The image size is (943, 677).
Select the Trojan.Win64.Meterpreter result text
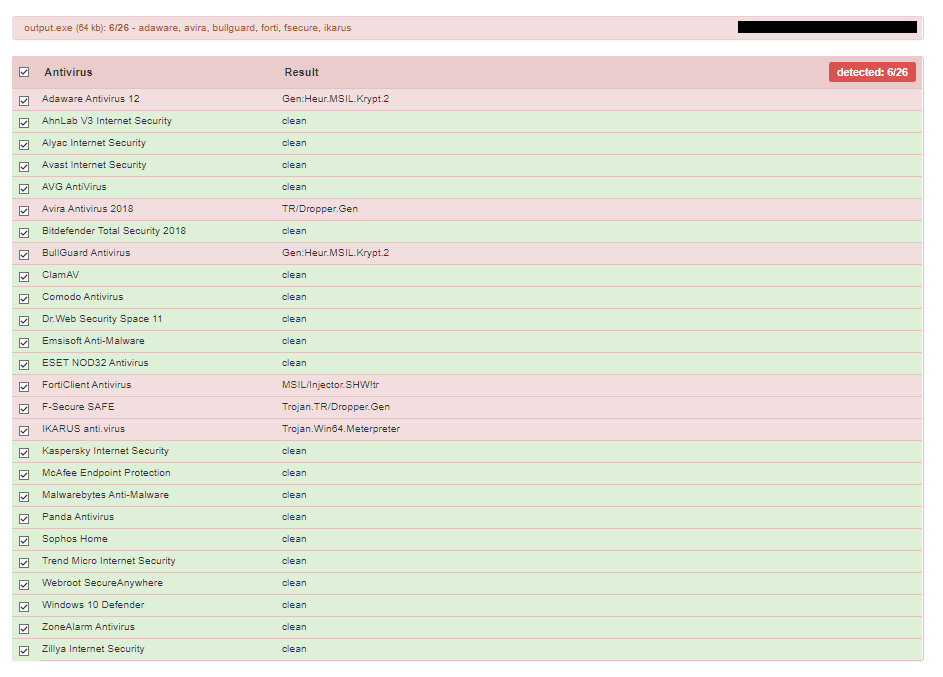pyautogui.click(x=341, y=429)
